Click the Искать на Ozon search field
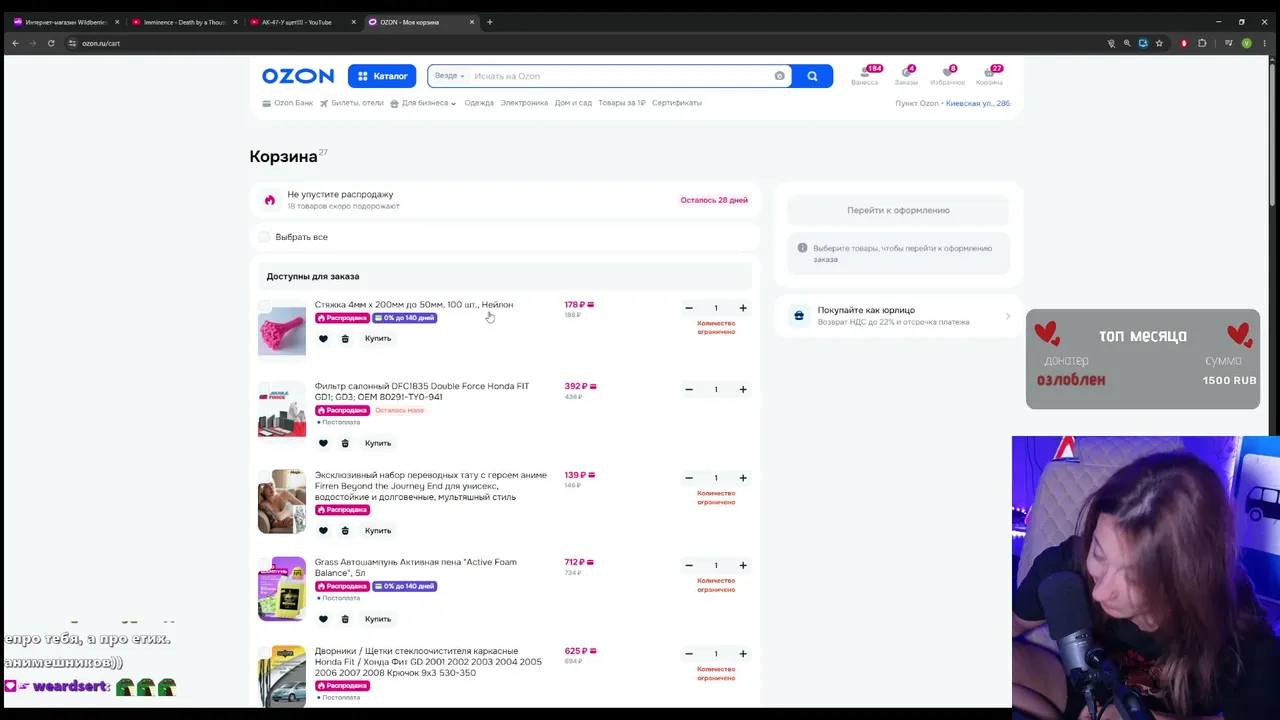 [620, 76]
